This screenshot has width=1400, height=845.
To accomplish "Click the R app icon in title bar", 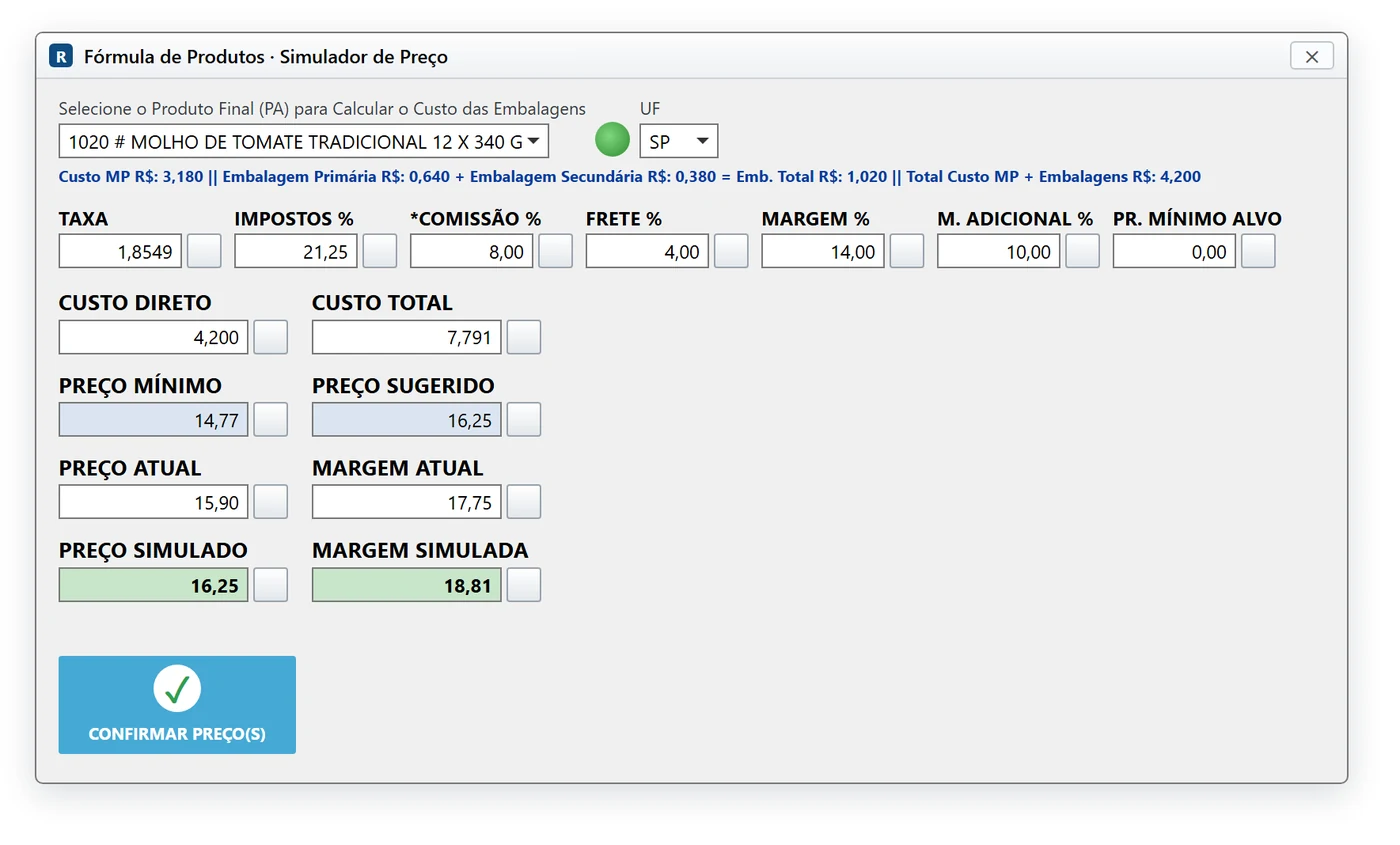I will [x=61, y=56].
